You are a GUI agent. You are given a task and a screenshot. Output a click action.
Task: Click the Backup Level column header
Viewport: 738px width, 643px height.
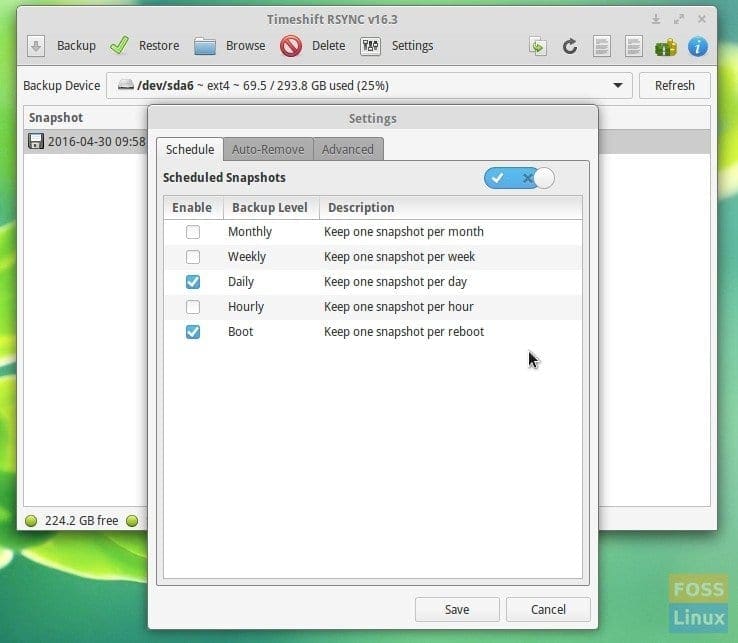coord(270,208)
